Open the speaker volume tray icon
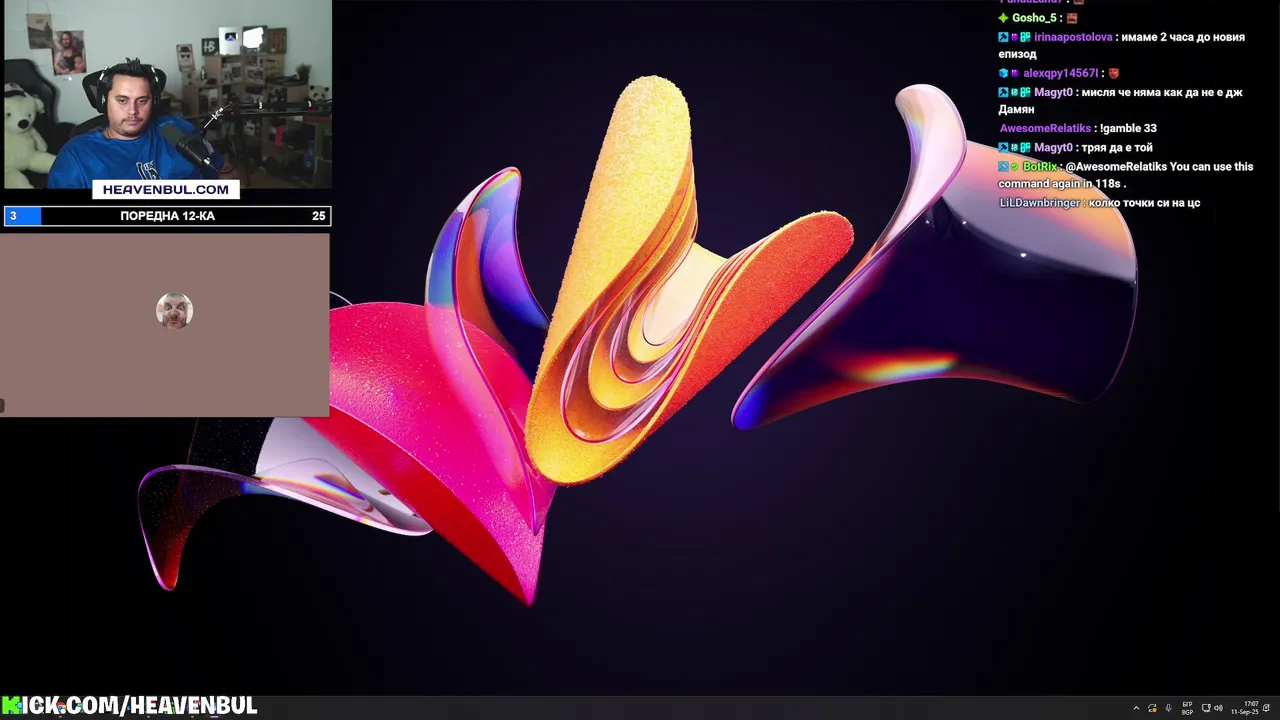This screenshot has width=1280, height=720. [x=1218, y=708]
